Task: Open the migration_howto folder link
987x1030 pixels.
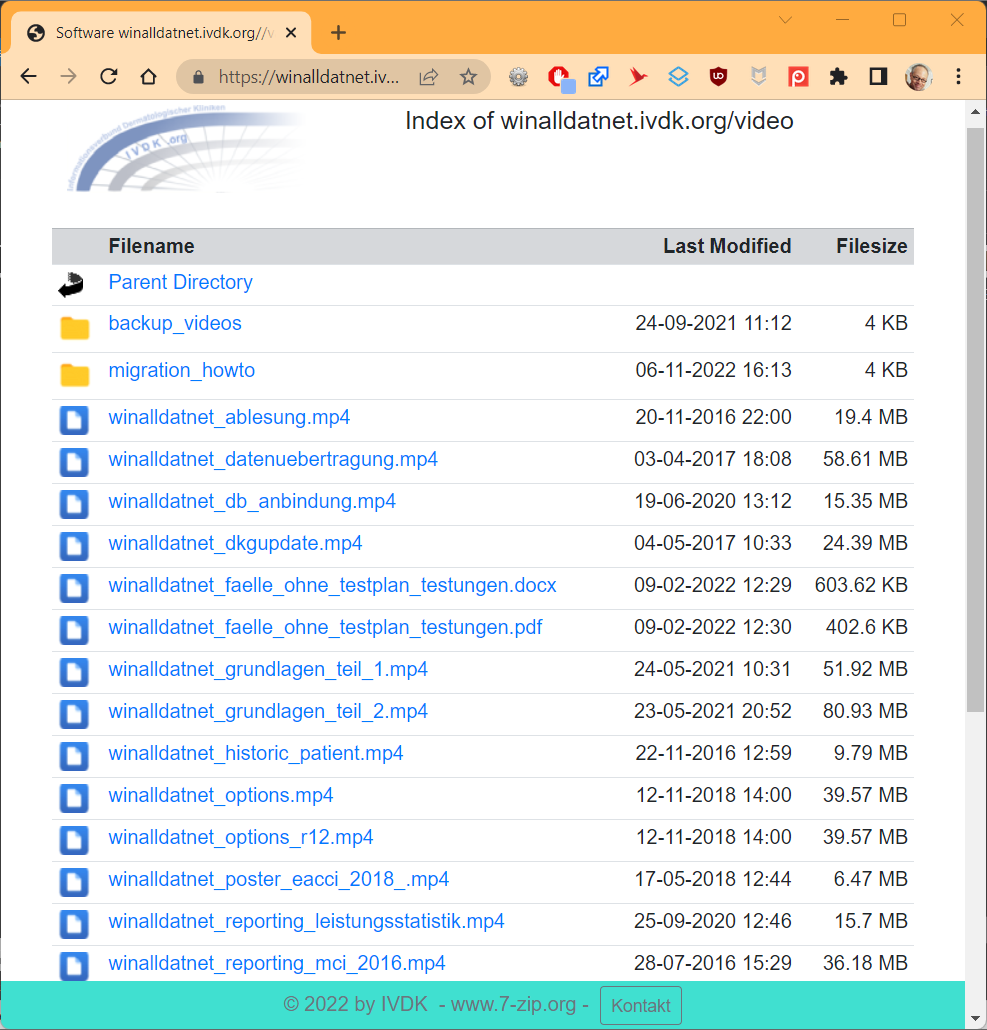Action: point(181,370)
